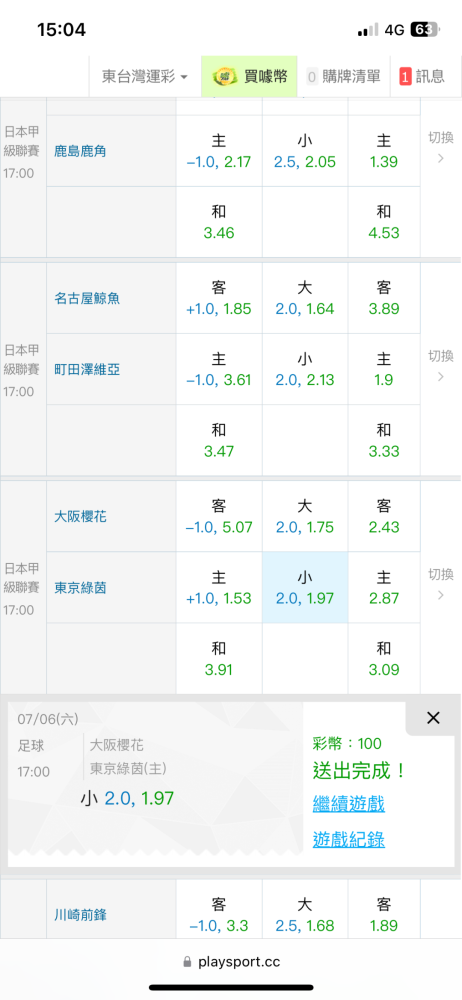Viewport: 462px width, 1000px height.
Task: Select 客 +1.0, 1.85 for 名古屋鯨魚
Action: tap(219, 298)
